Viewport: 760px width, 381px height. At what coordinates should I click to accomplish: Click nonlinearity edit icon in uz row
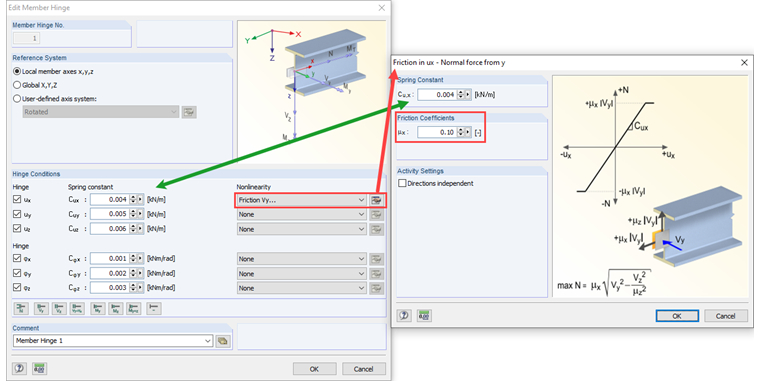376,229
